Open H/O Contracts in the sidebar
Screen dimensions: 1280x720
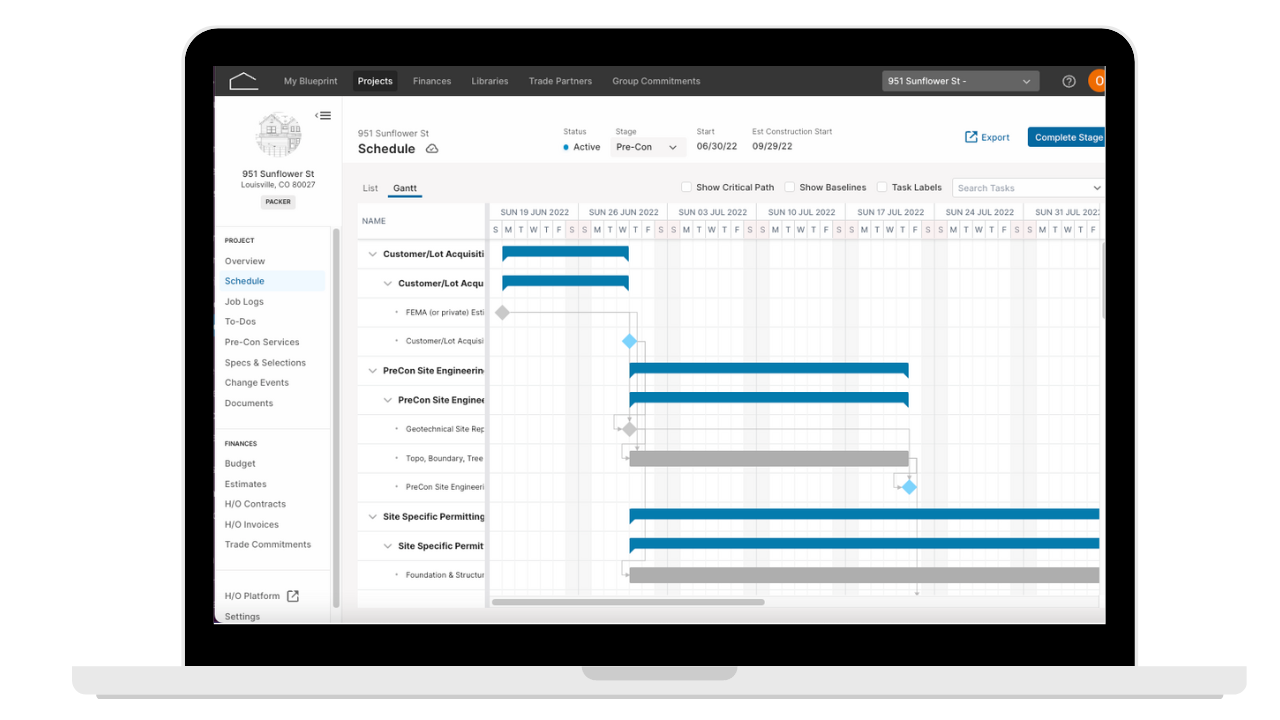coord(255,504)
